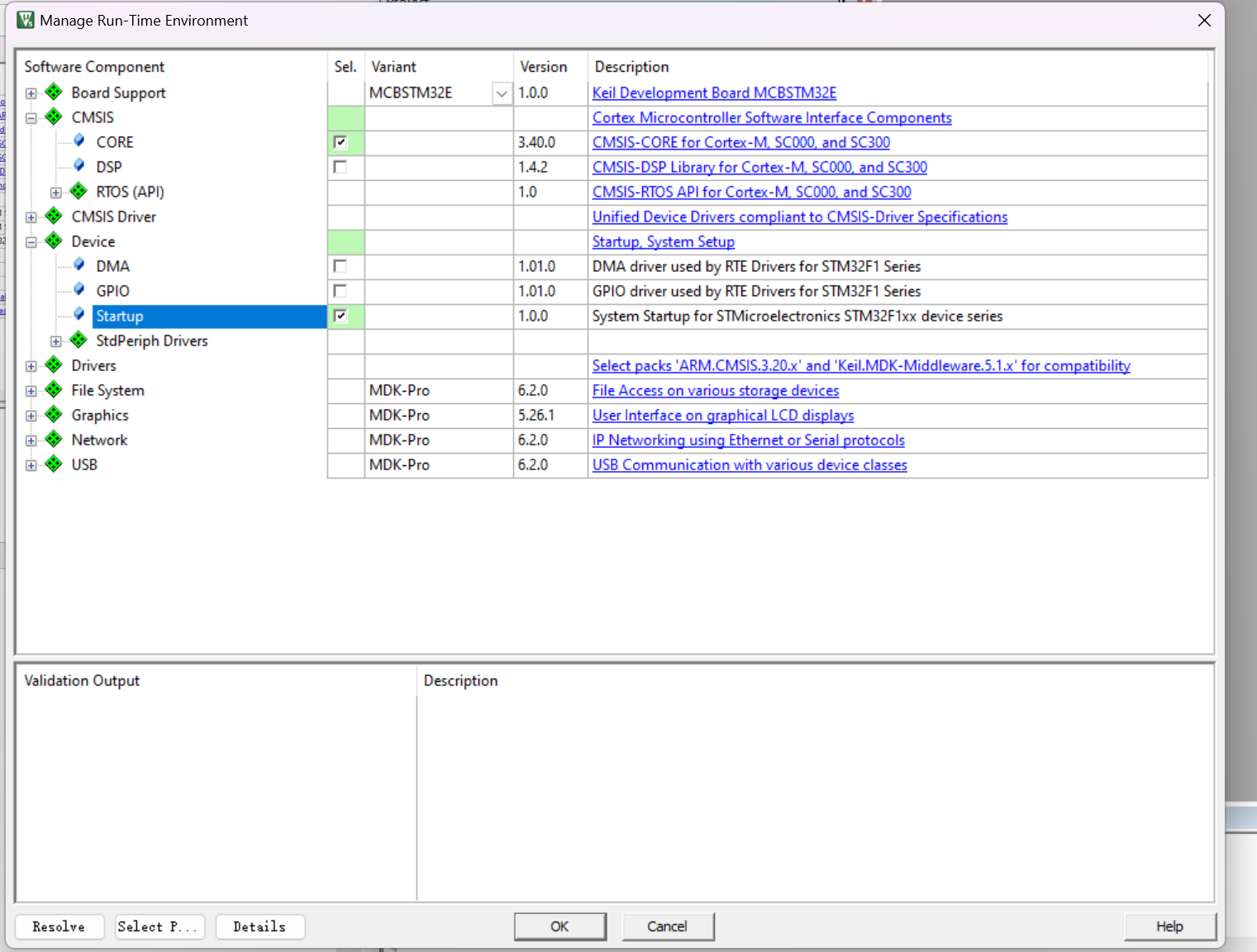Viewport: 1257px width, 952px height.
Task: Open the MCBSTM32E variant dropdown
Action: point(502,93)
